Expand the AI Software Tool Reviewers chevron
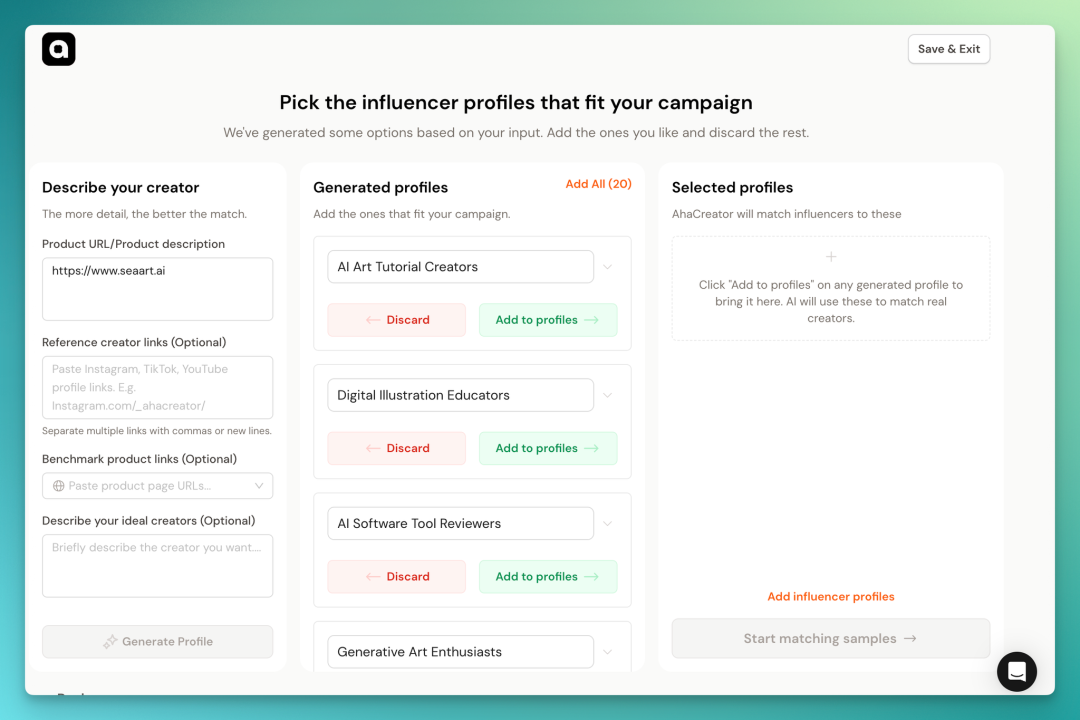 click(x=608, y=524)
